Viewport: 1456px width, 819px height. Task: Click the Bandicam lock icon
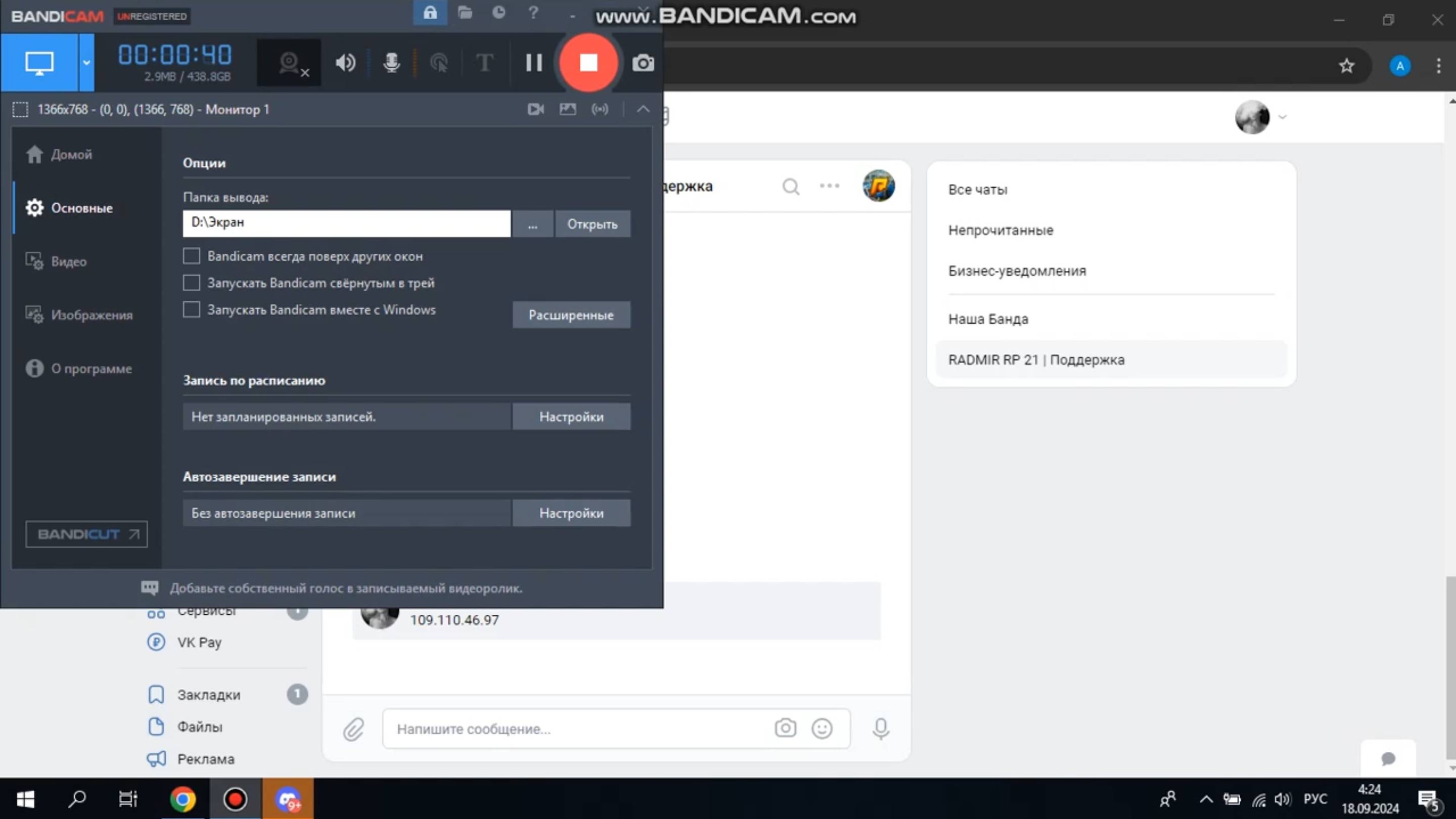430,13
